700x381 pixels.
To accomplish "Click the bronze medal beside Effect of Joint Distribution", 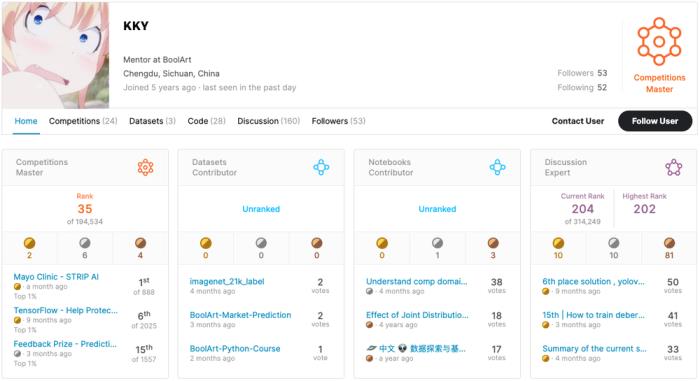I will tap(370, 325).
